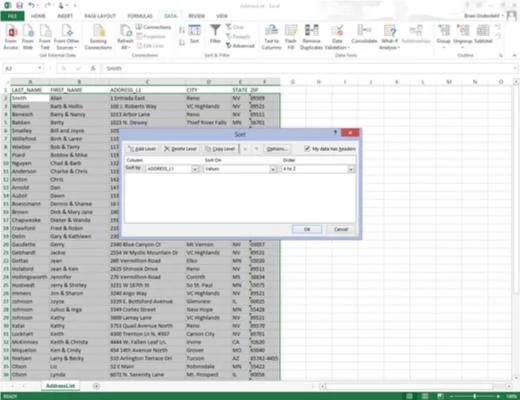Click the Subtotal icon in Outline
Viewport: 520px width, 400px height.
coord(483,31)
